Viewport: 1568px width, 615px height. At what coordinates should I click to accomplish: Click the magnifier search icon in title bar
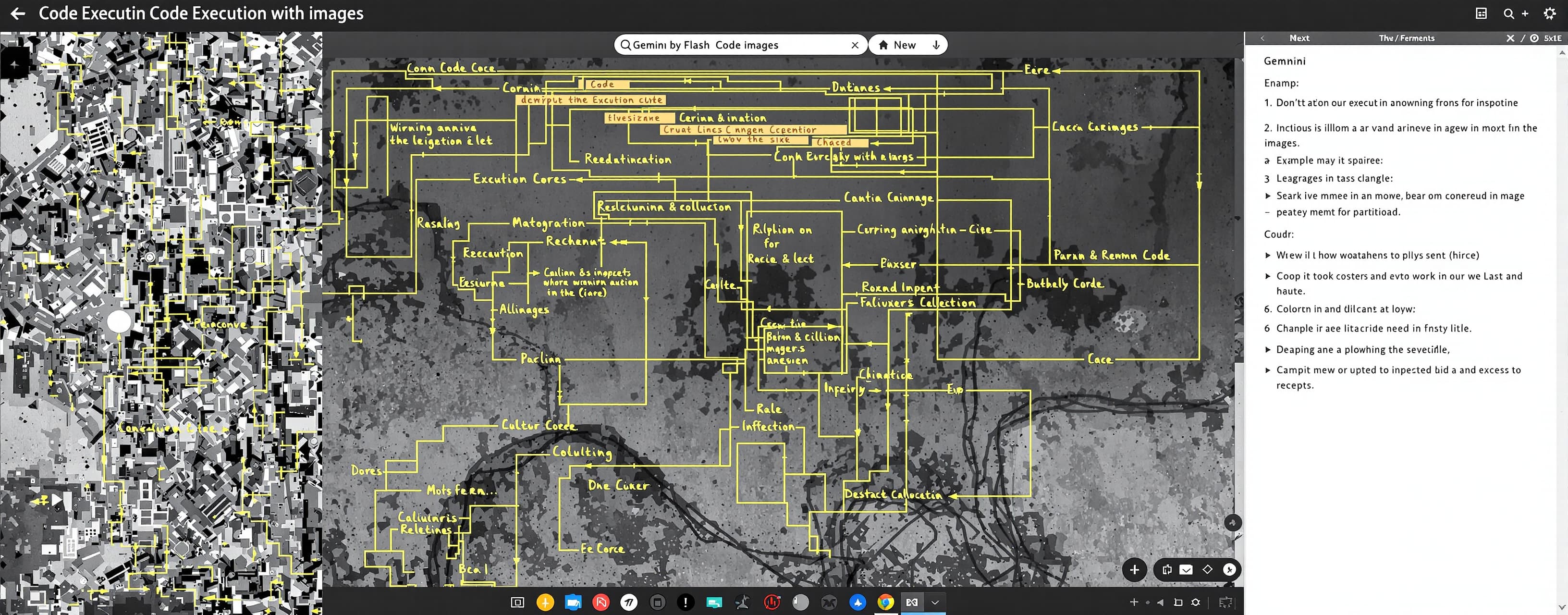coord(1508,13)
